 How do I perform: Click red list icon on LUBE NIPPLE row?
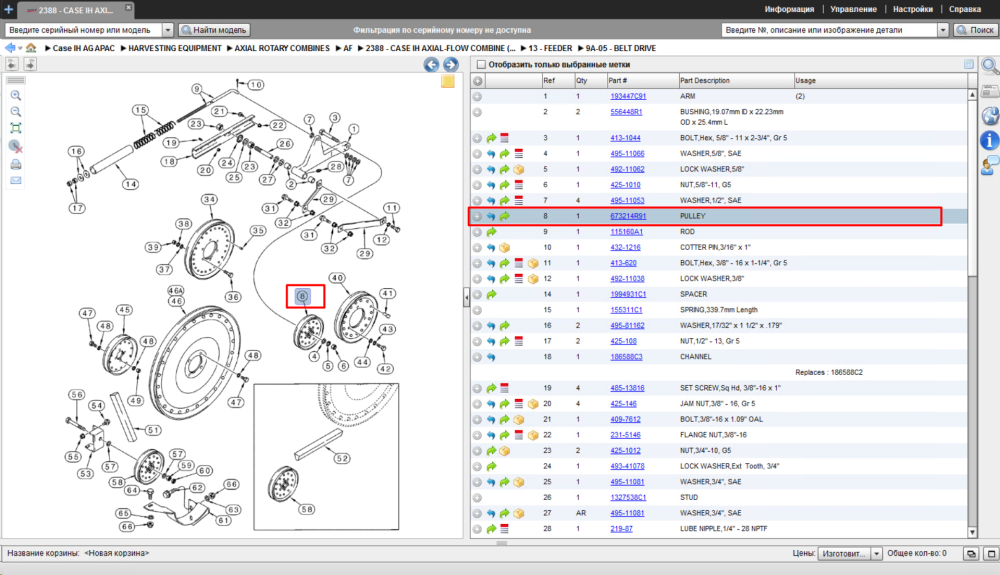[x=505, y=528]
